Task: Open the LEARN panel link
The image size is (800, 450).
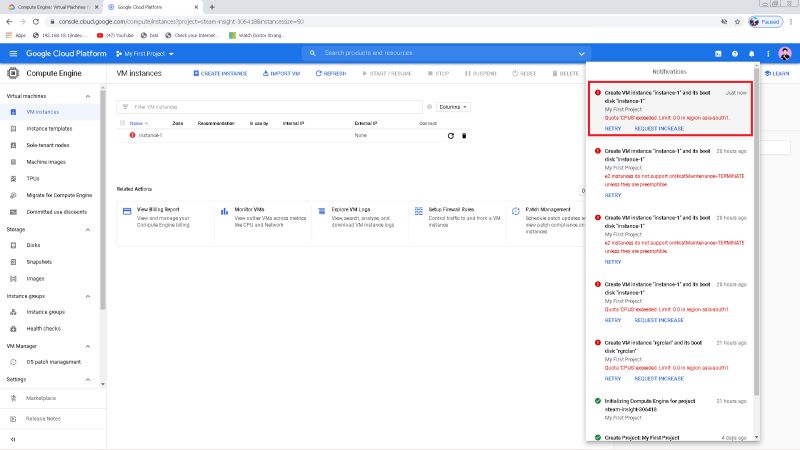Action: (x=777, y=73)
